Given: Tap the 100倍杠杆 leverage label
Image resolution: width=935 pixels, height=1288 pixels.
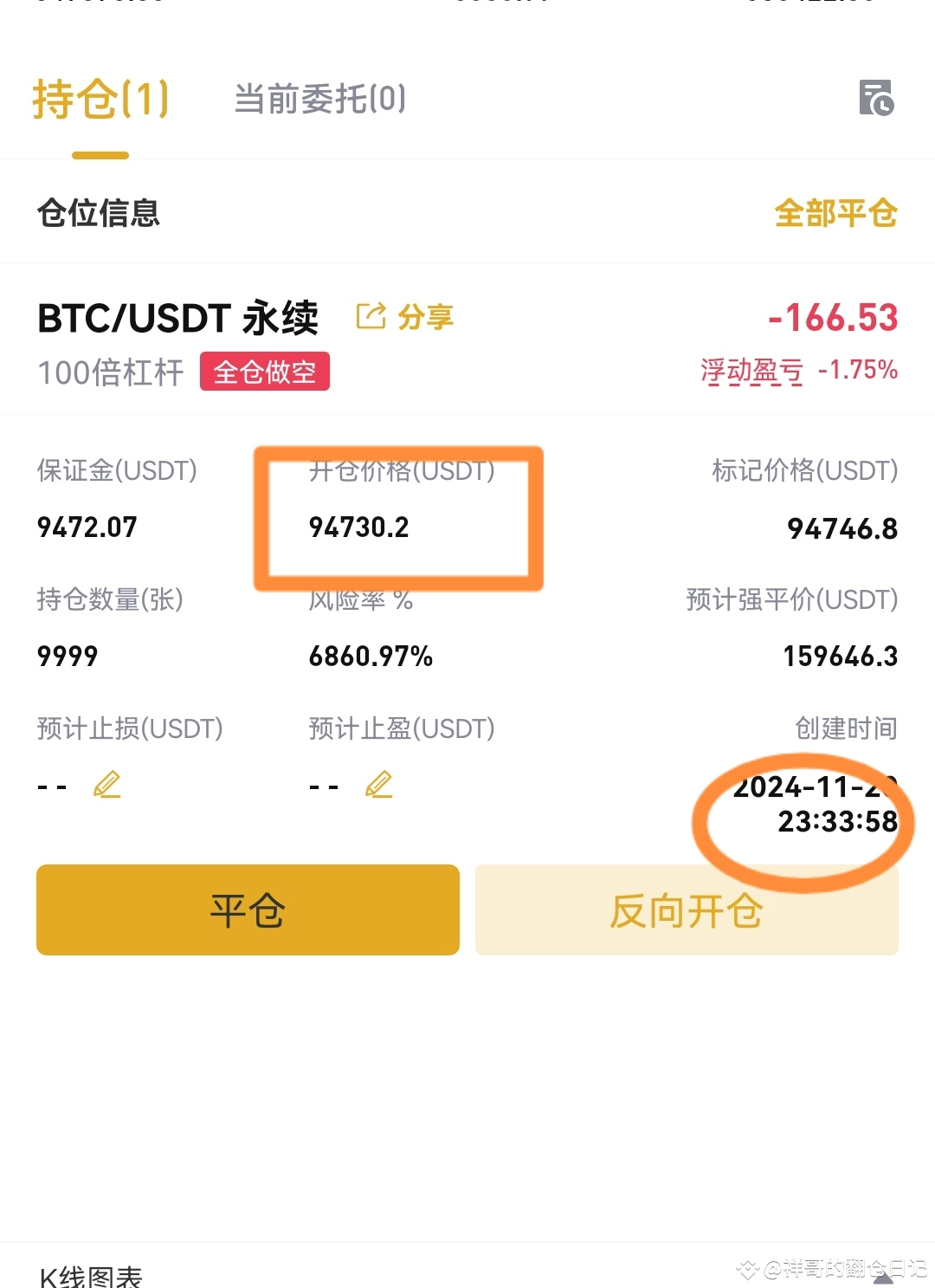Looking at the screenshot, I should [111, 372].
